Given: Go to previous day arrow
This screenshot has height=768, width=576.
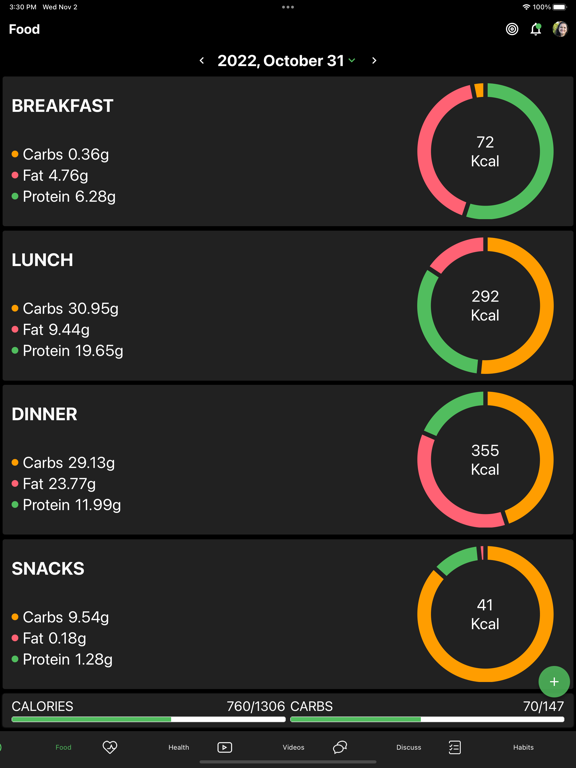Looking at the screenshot, I should click(x=202, y=60).
